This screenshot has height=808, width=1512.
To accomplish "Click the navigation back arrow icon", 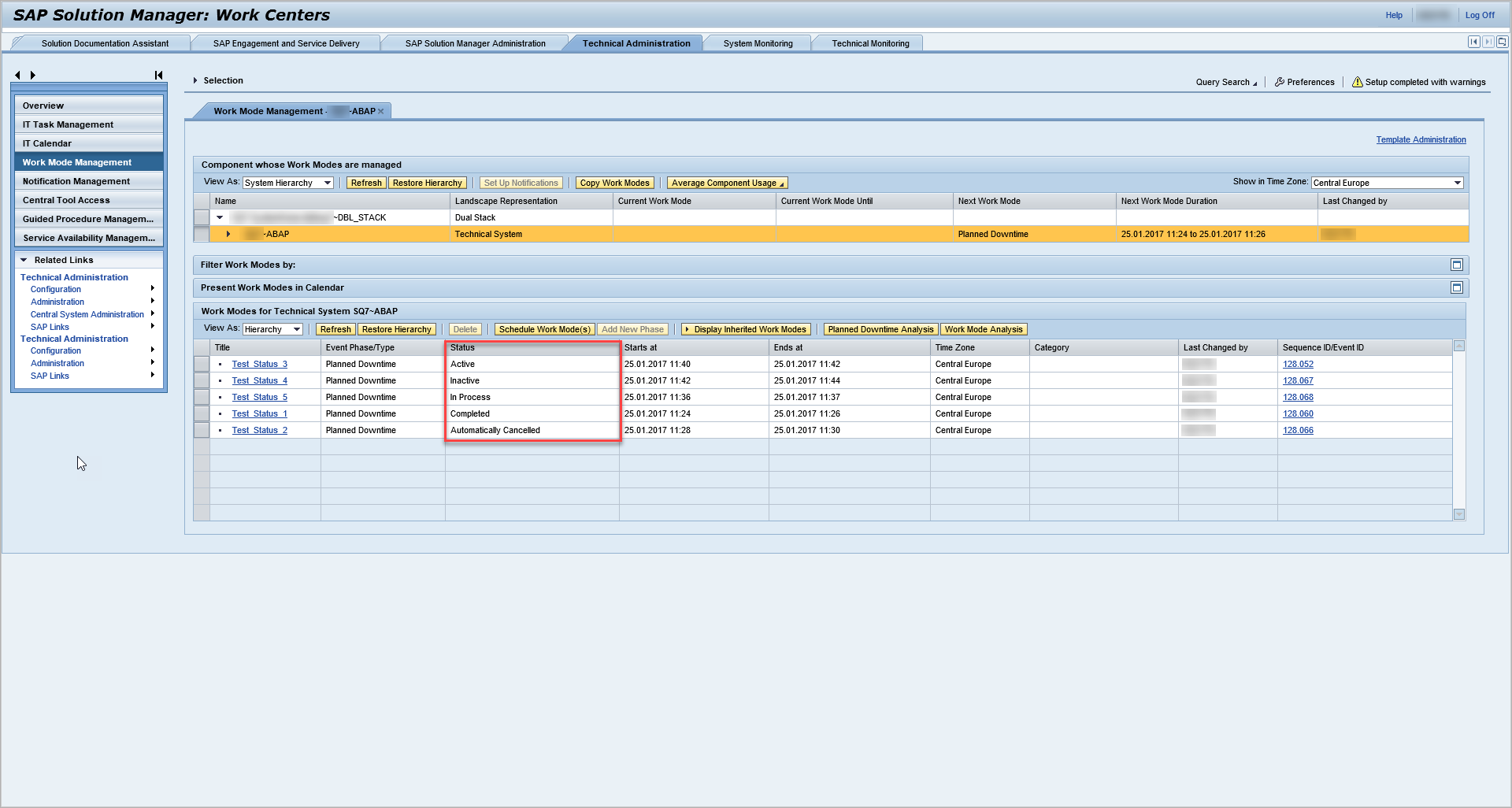I will 17,76.
